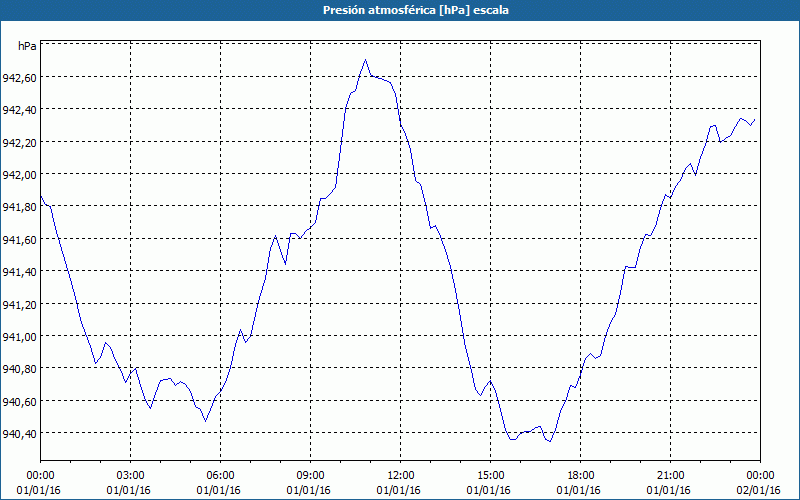Click the 940,80 y-axis value

click(x=19, y=368)
